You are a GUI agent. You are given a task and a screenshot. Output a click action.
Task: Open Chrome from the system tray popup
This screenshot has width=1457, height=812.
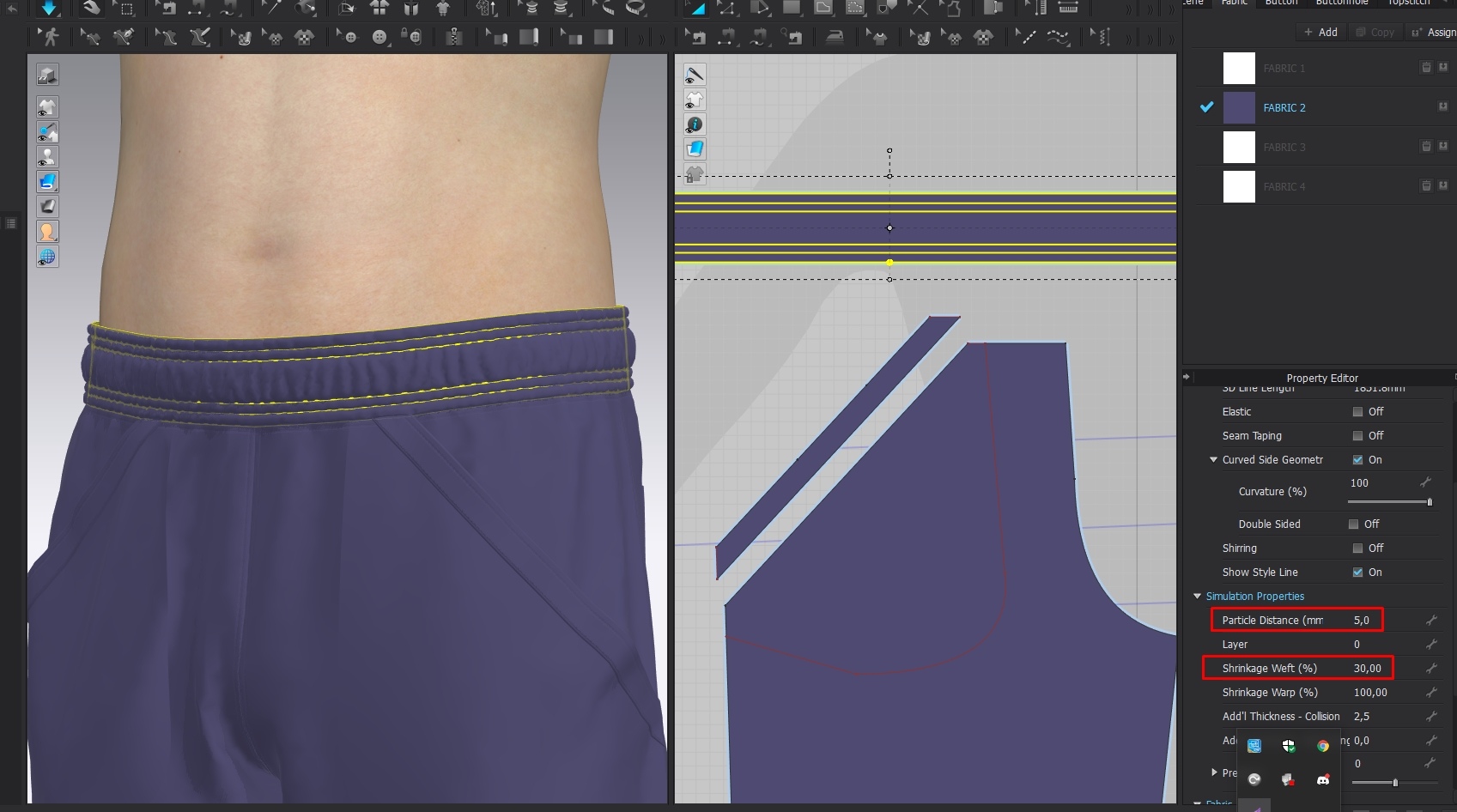tap(1323, 746)
